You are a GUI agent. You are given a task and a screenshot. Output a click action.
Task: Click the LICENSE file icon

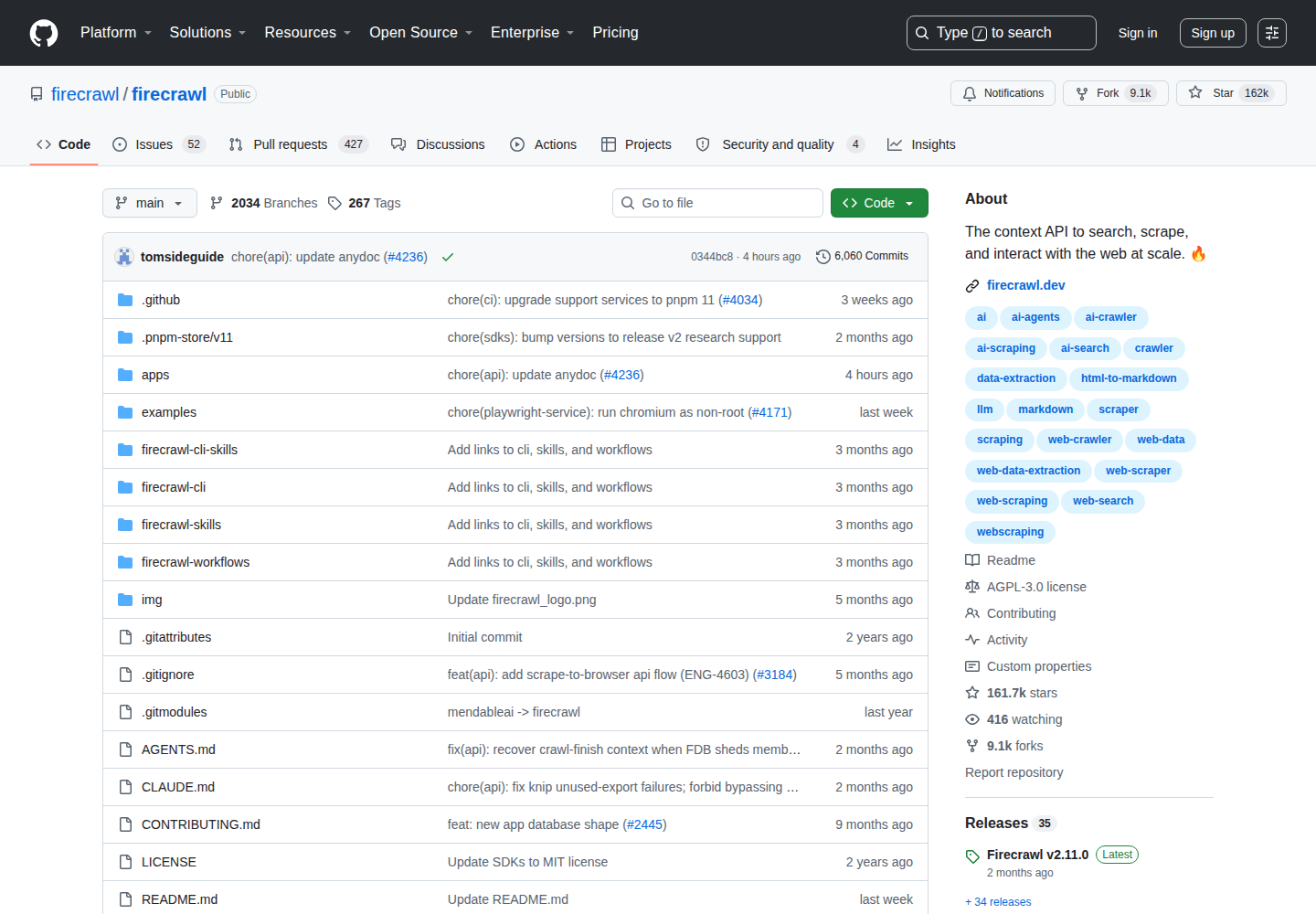[125, 862]
